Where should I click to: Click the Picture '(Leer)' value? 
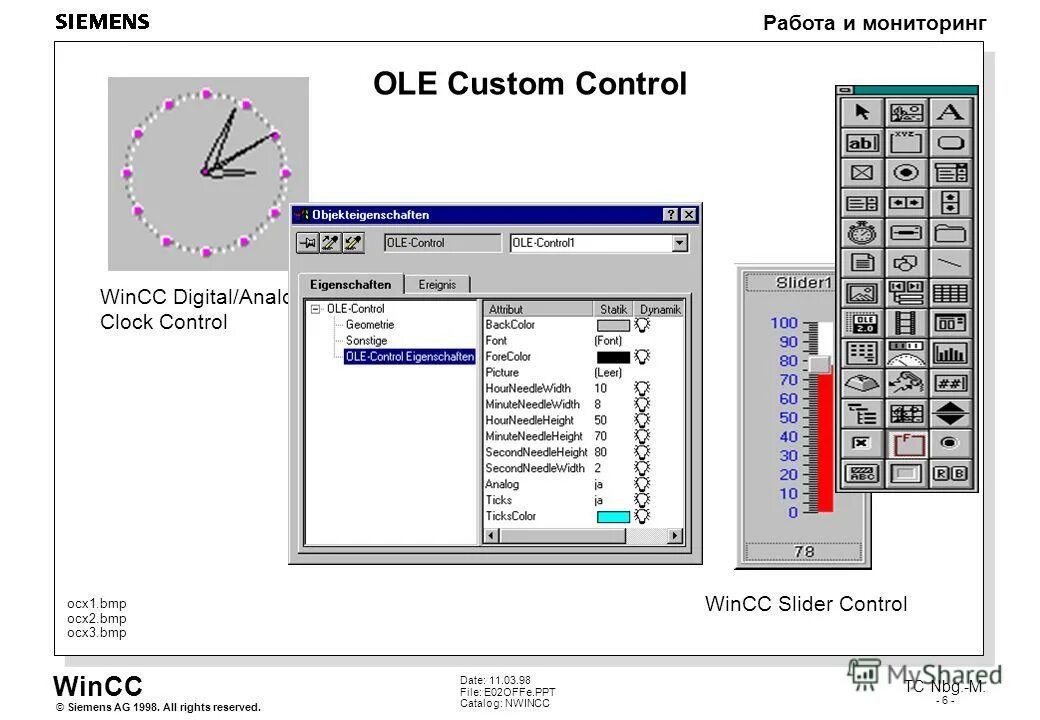[x=608, y=373]
